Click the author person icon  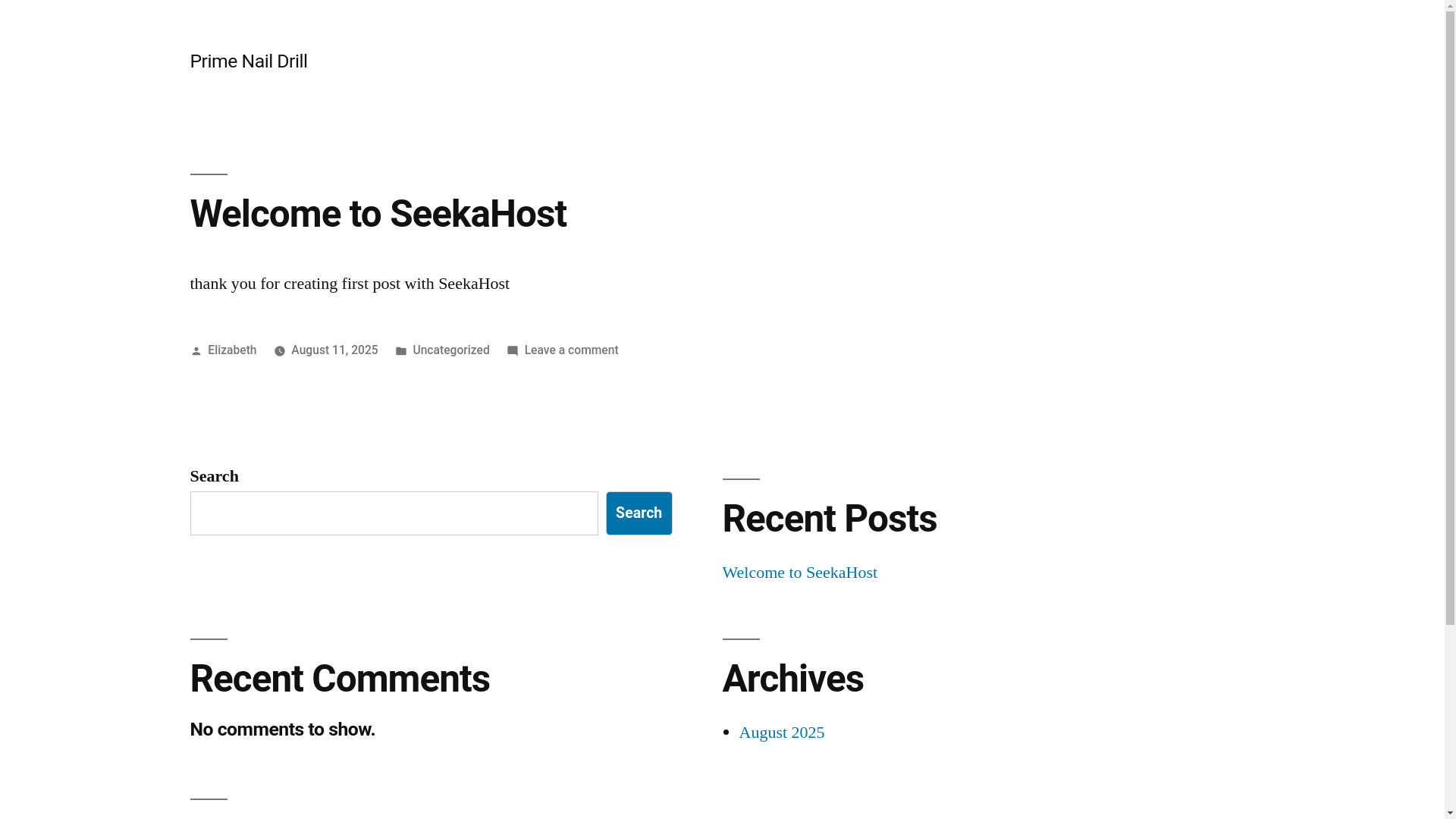(x=196, y=351)
